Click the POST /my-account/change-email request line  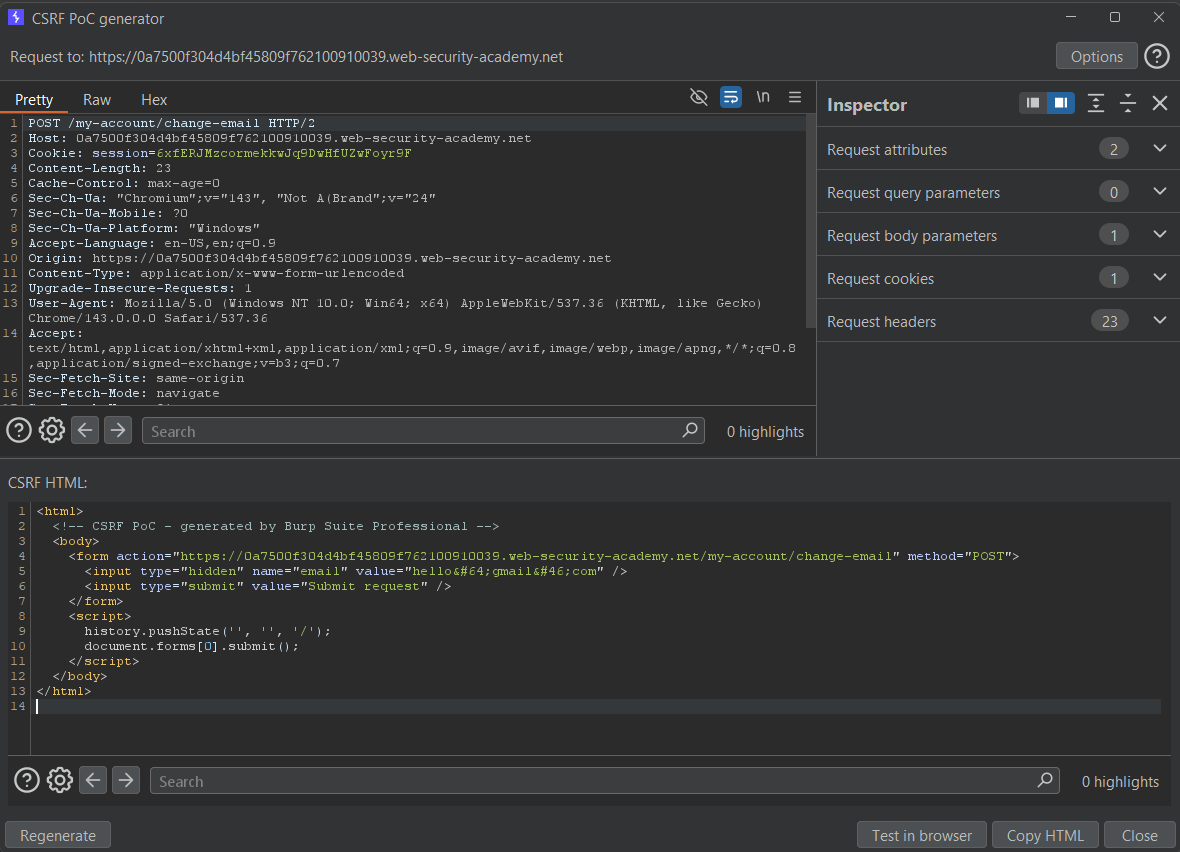pyautogui.click(x=172, y=123)
